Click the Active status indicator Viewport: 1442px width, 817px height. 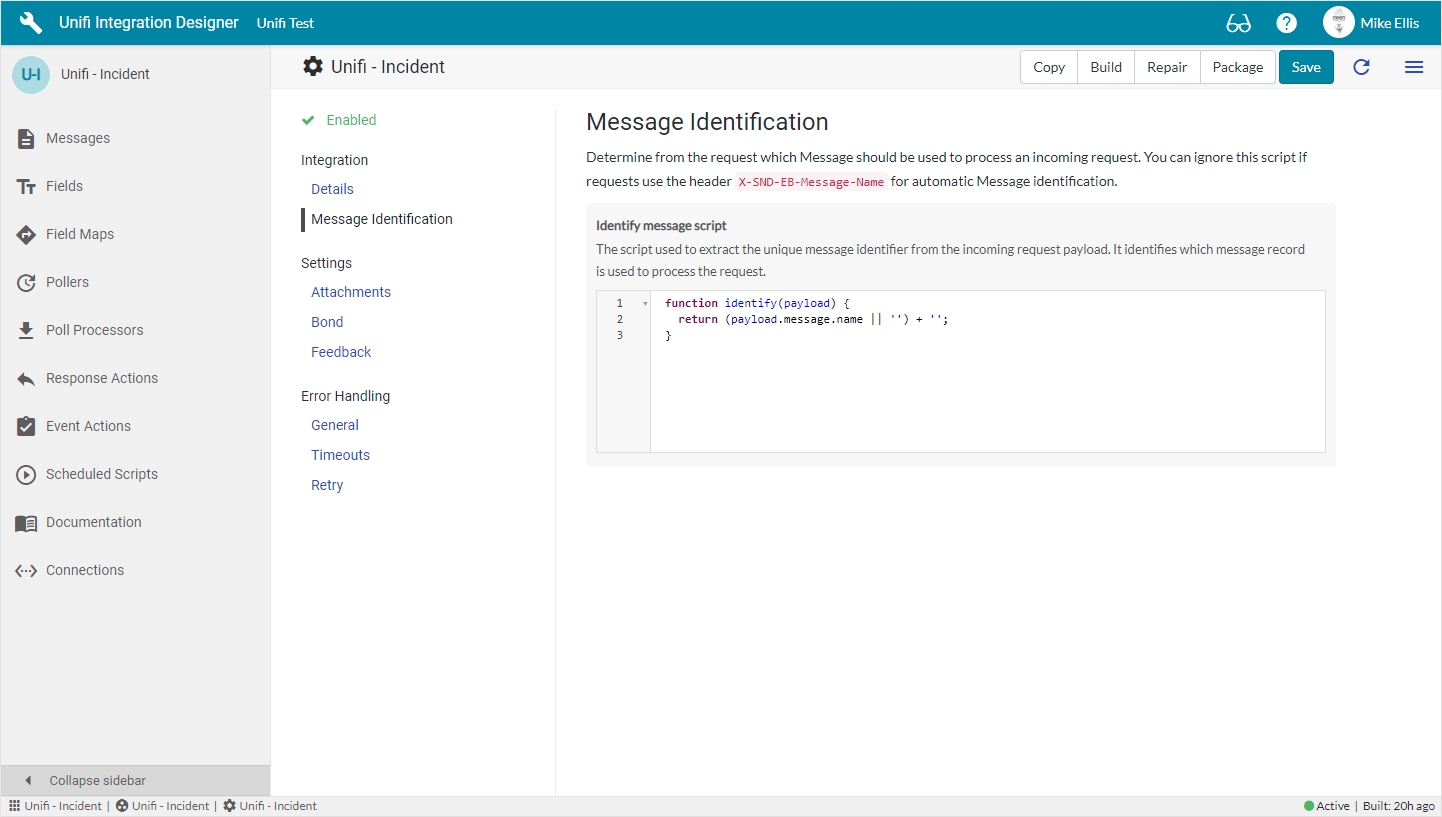tap(1326, 806)
